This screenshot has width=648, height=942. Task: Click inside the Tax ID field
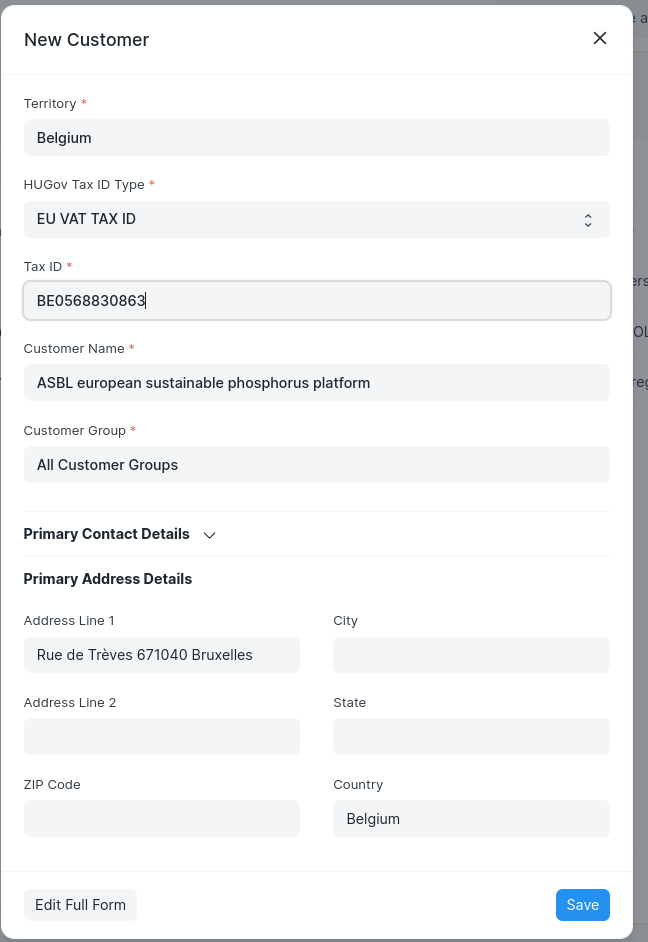[316, 300]
